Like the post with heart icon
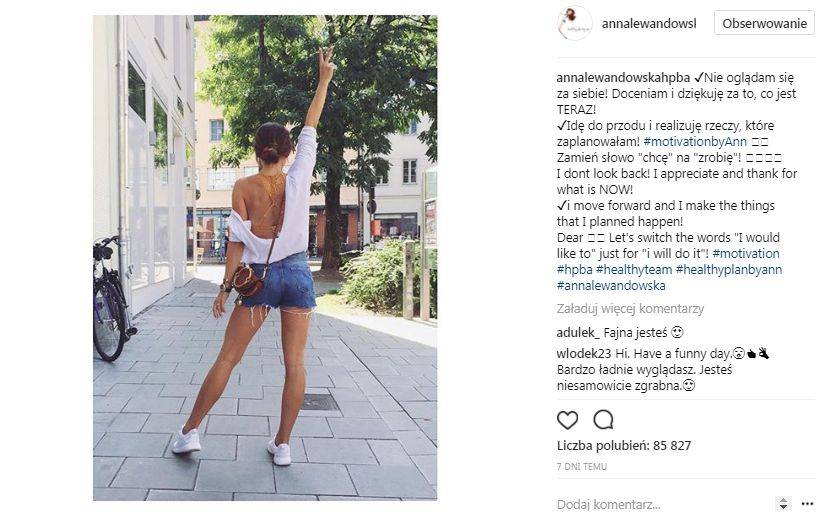817x516 pixels. coord(567,420)
